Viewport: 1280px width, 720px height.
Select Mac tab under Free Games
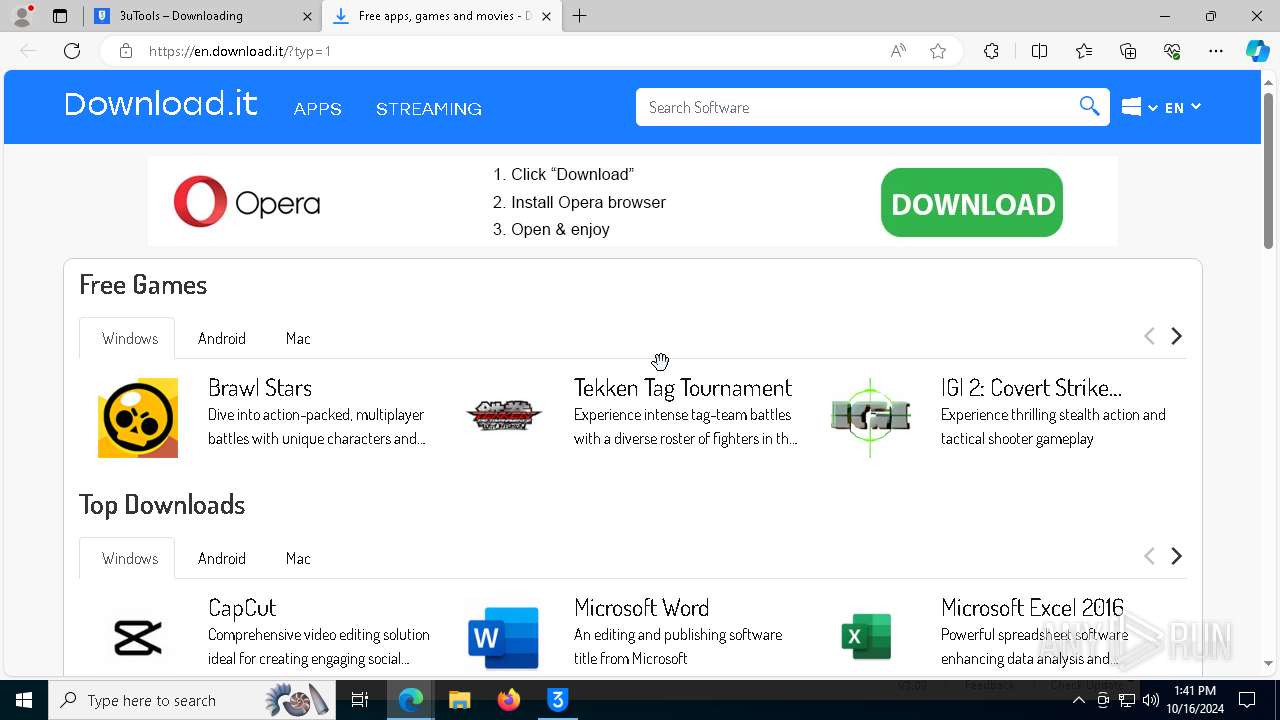(298, 338)
